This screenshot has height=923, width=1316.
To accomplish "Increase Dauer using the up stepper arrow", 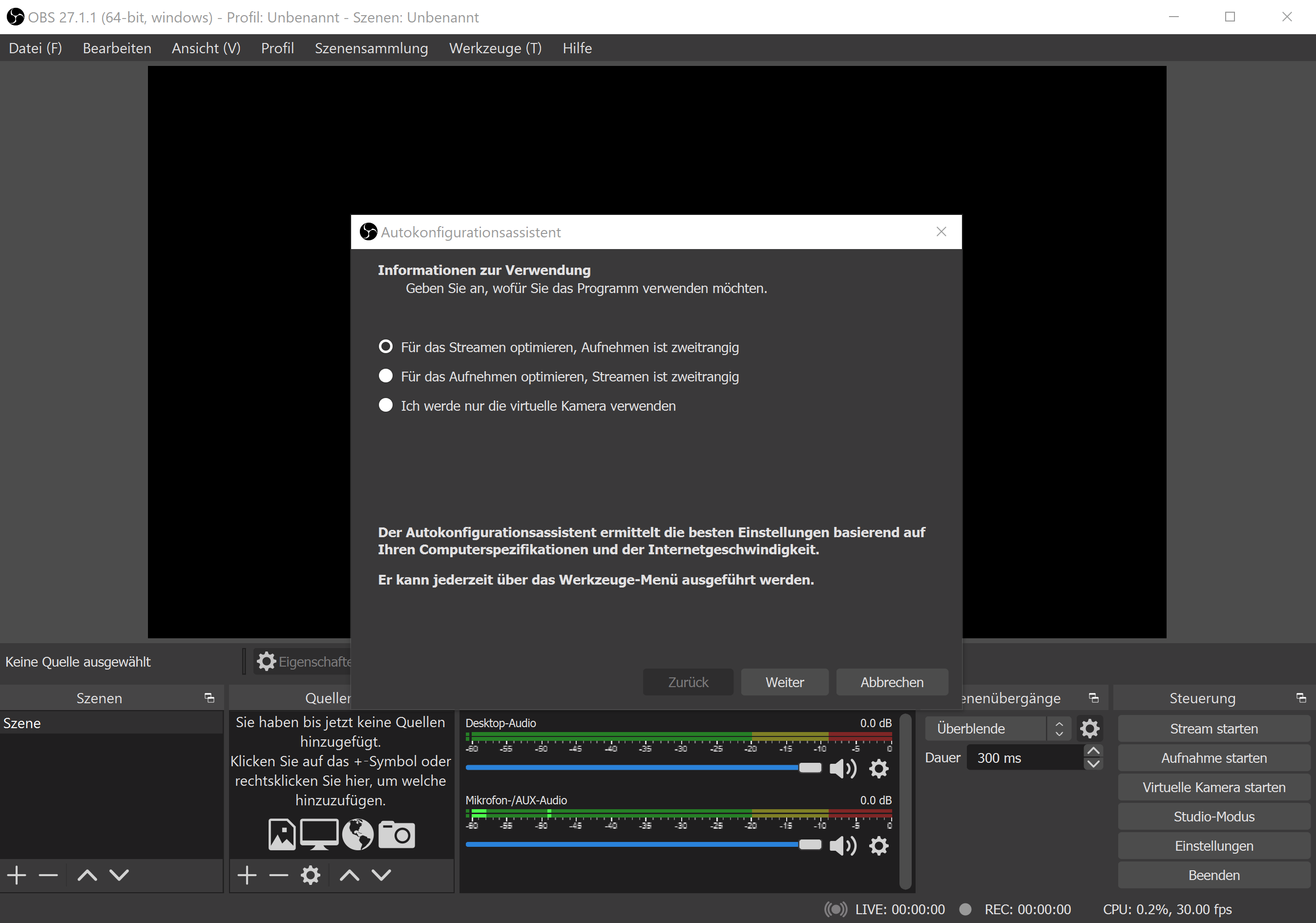I will click(x=1094, y=750).
